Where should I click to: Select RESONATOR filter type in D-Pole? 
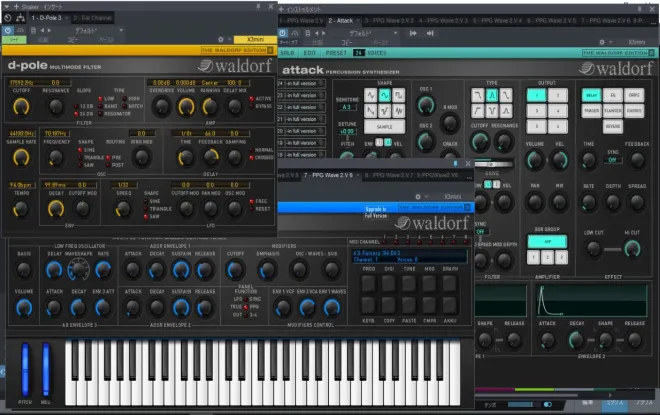coord(101,114)
